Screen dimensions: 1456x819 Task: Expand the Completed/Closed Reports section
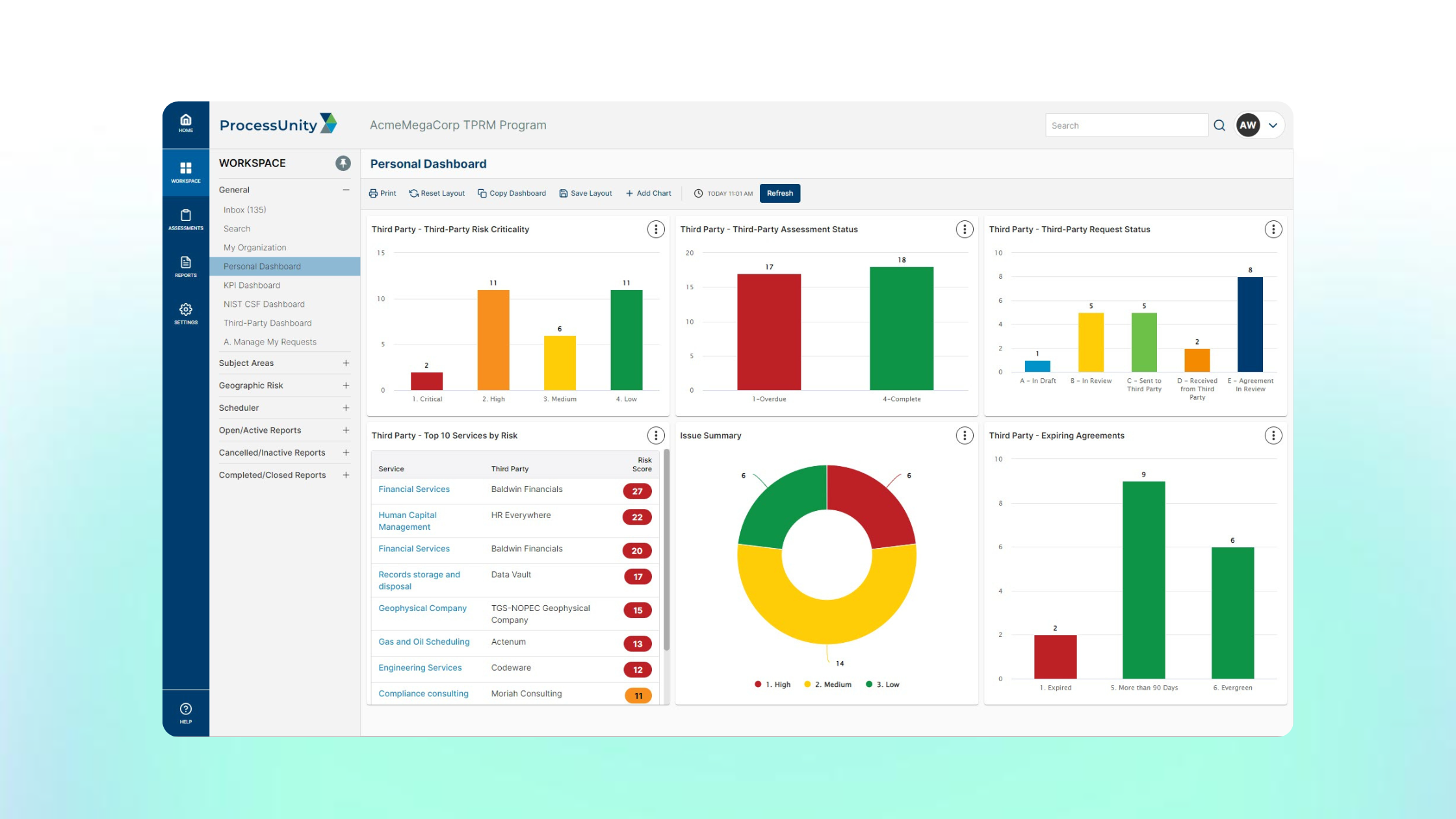coord(346,475)
